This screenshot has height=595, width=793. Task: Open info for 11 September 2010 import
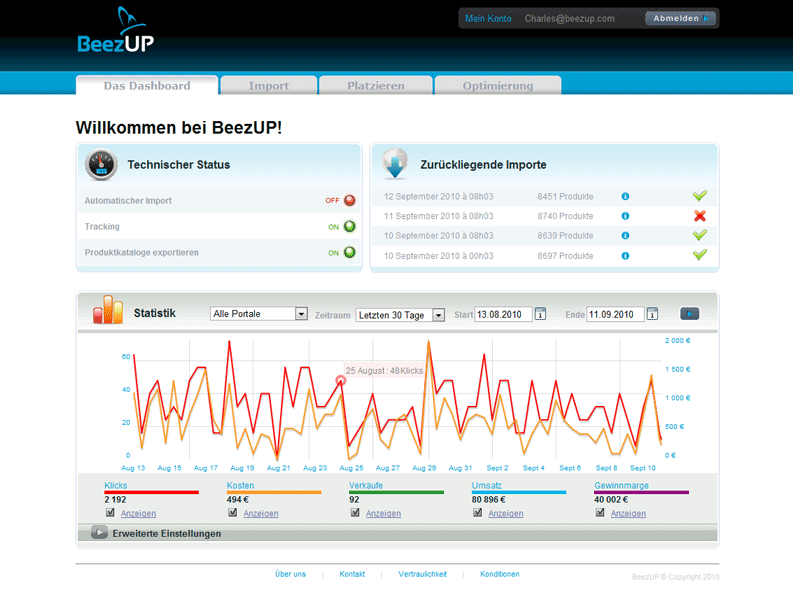625,216
